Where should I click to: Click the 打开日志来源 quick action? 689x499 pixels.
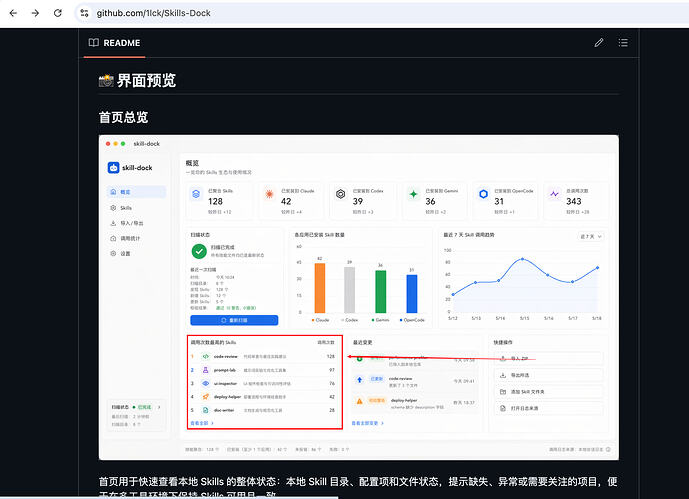(548, 409)
